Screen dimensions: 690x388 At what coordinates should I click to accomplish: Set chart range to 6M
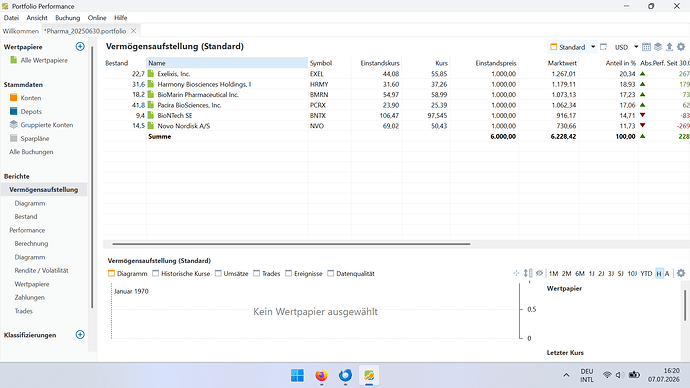pos(580,273)
